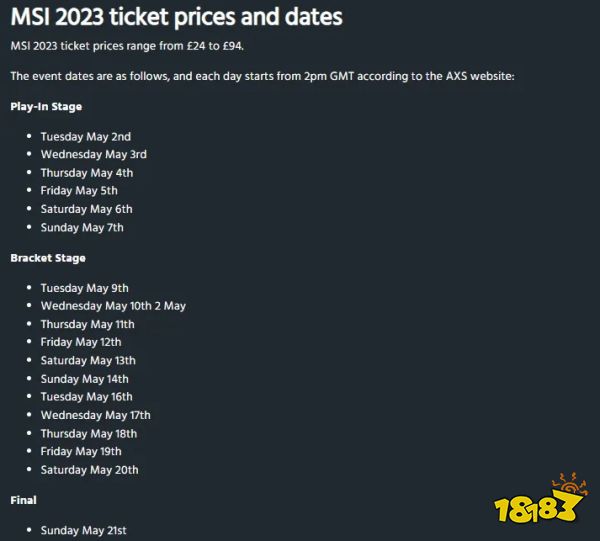Click the Final section heading
This screenshot has width=600, height=541.
(x=23, y=500)
